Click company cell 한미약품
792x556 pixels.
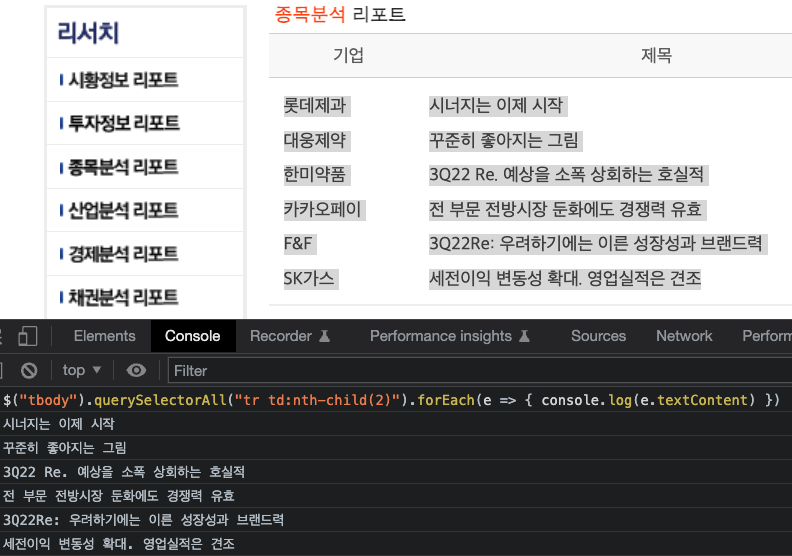[315, 175]
